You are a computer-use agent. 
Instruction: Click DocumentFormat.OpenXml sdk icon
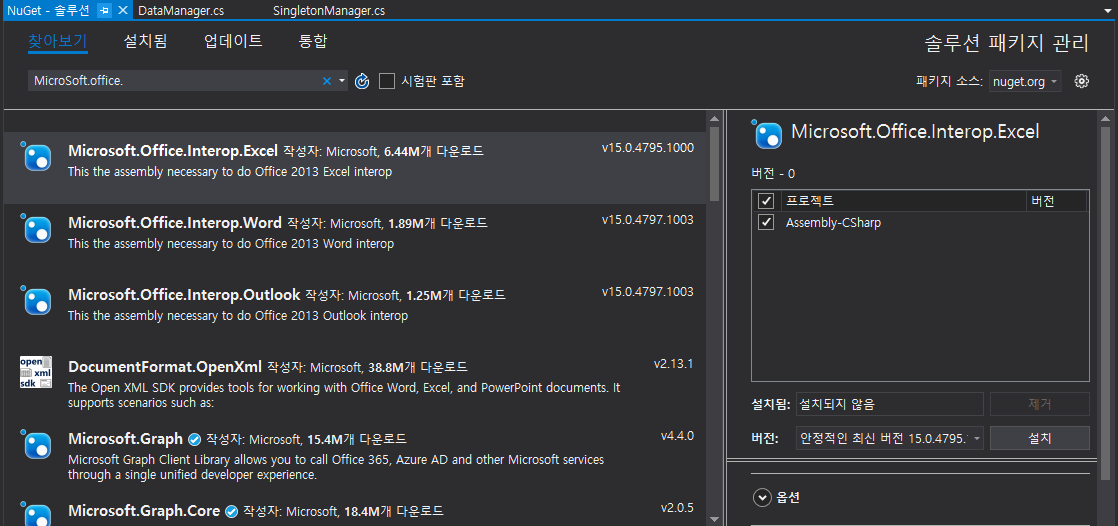point(36,372)
